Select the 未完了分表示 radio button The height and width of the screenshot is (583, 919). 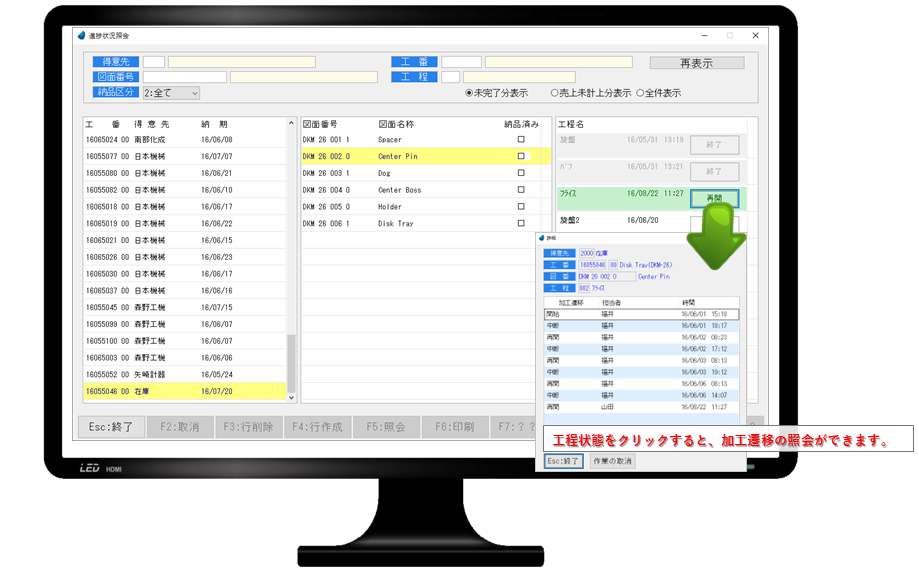(x=469, y=93)
